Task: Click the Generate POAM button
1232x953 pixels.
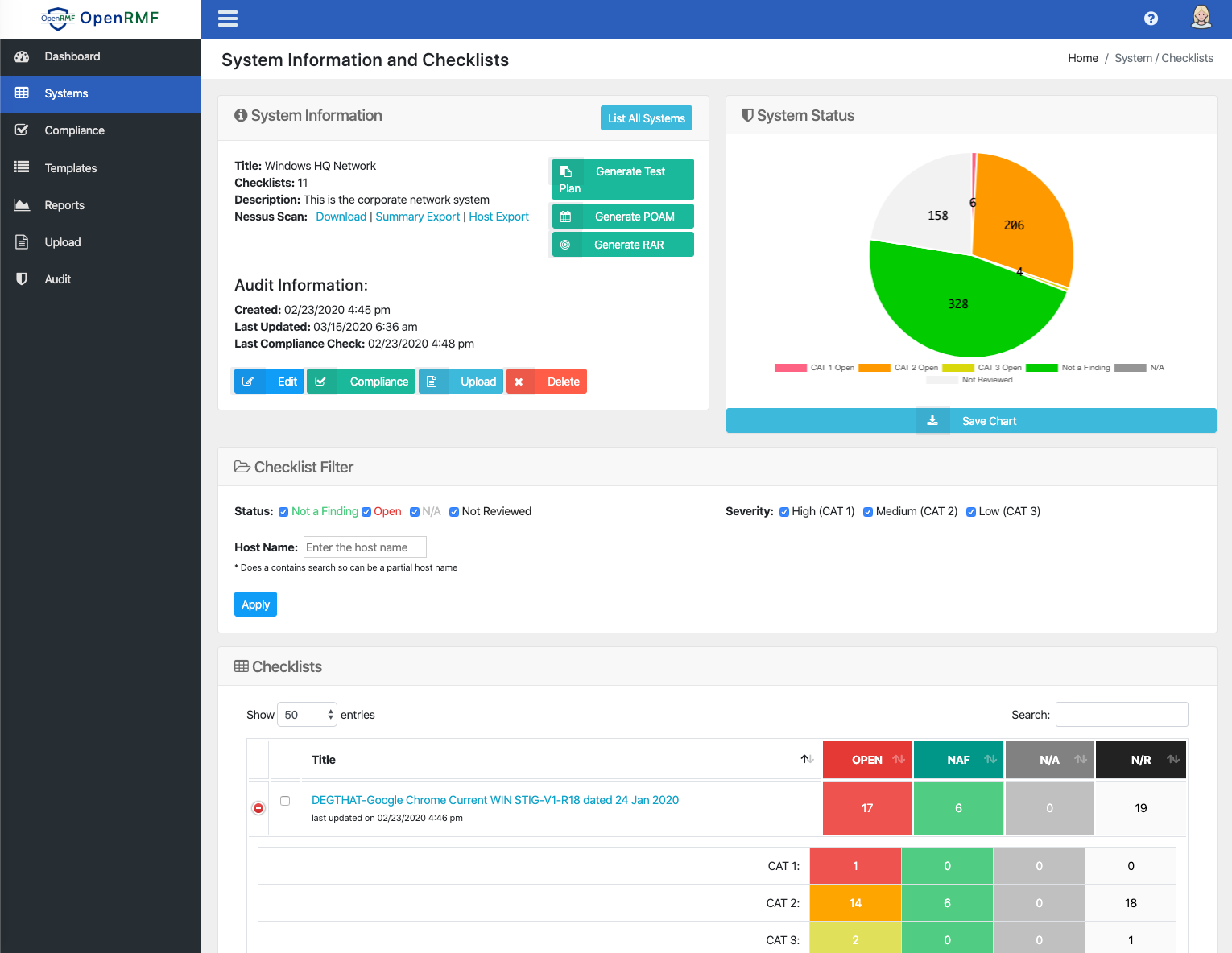Action: click(x=622, y=217)
